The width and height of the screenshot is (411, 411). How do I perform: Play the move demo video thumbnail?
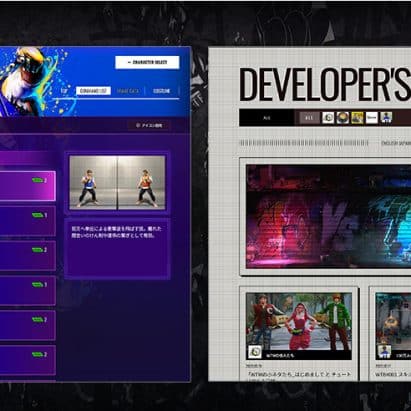point(117,183)
